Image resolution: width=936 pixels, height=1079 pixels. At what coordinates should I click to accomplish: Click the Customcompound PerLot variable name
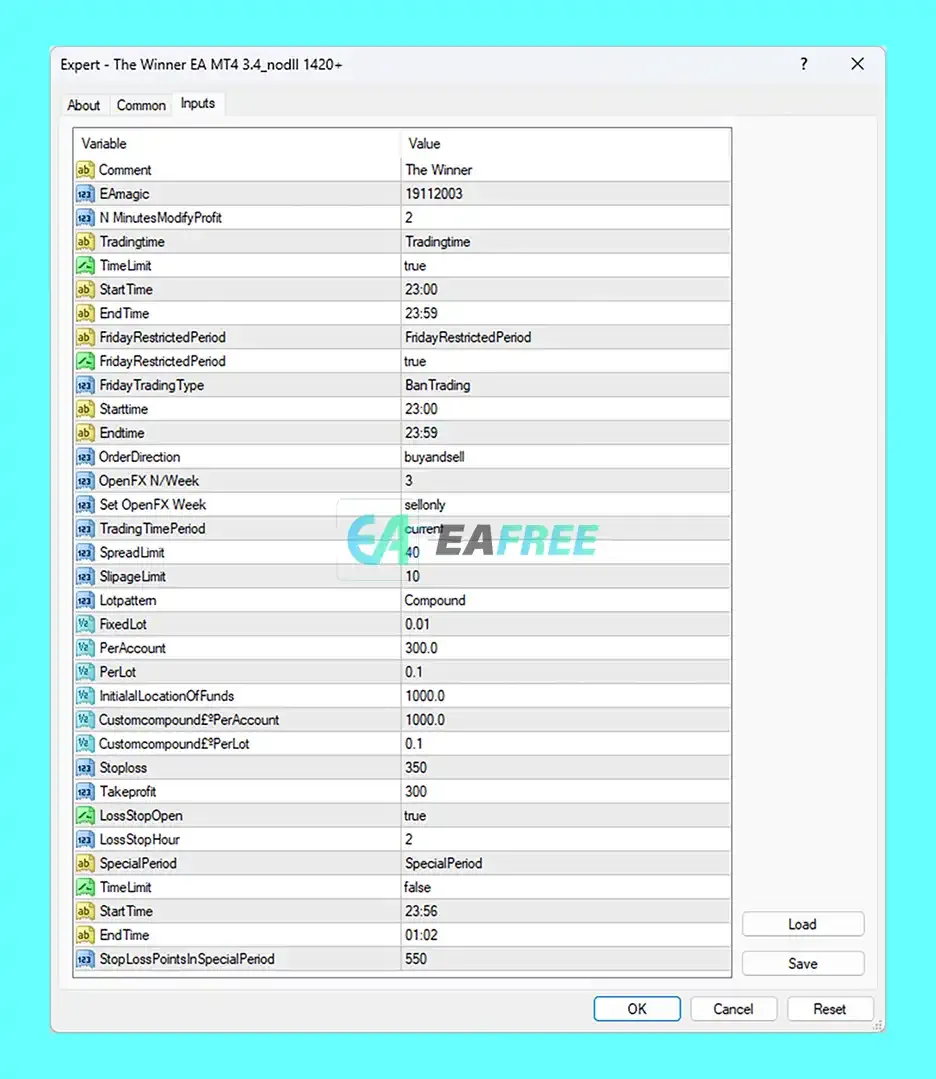pyautogui.click(x=174, y=744)
